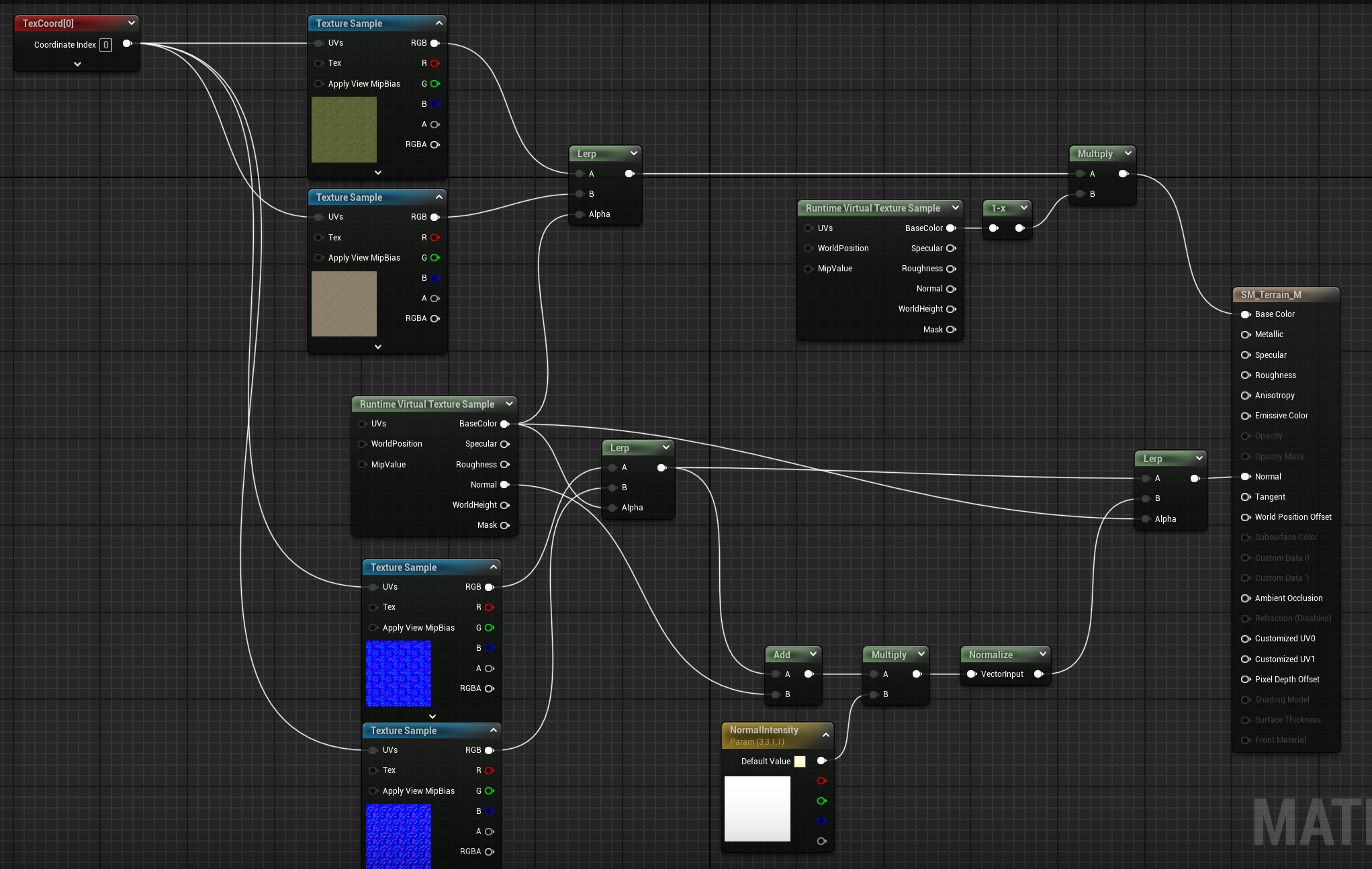Toggle World Position Offset input pin
The width and height of the screenshot is (1372, 869).
tap(1246, 517)
